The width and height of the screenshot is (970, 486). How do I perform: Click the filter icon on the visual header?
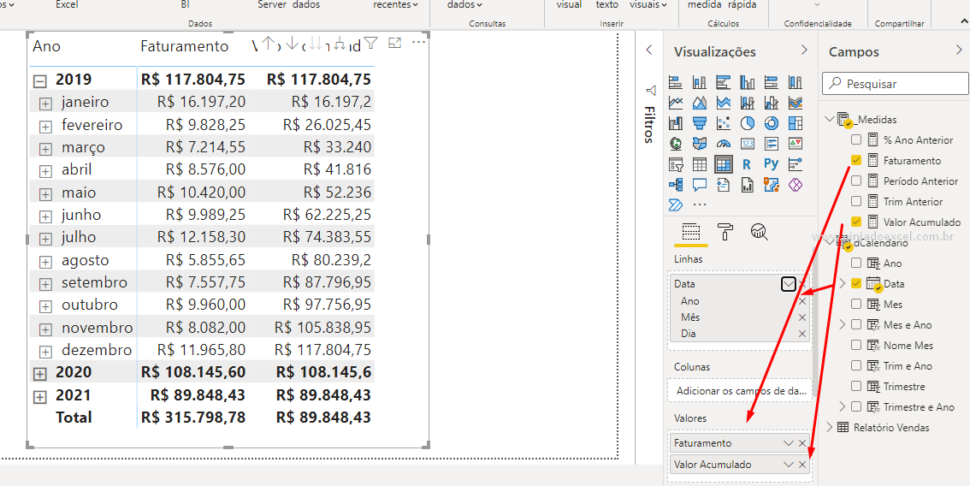(371, 43)
